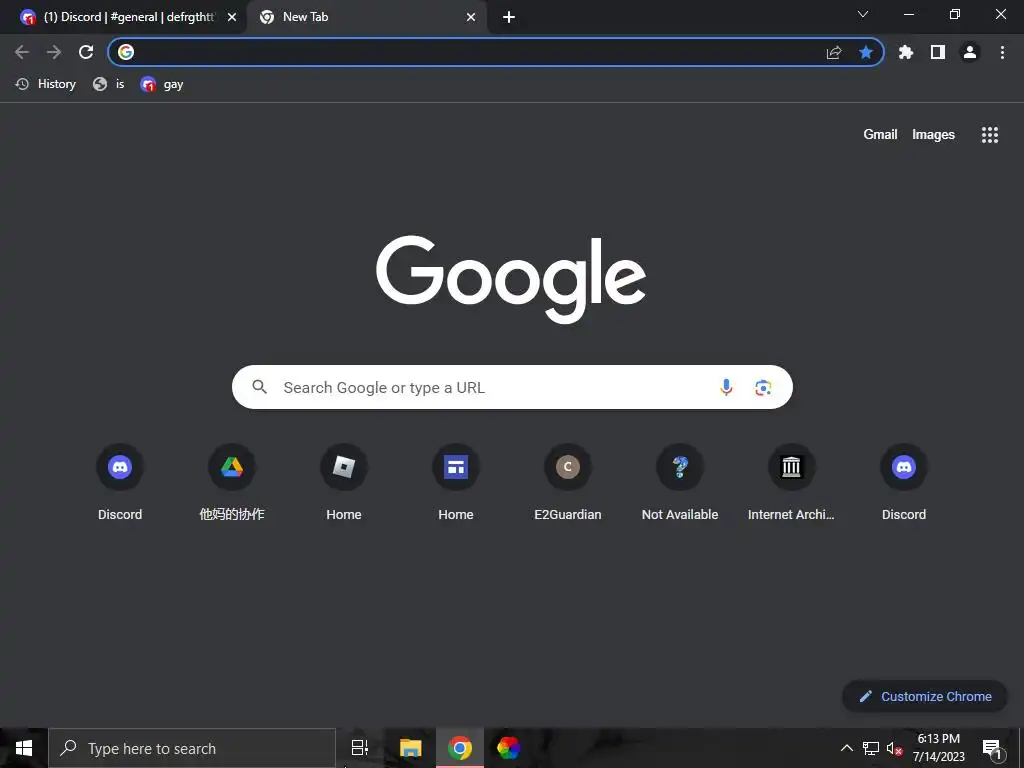
Task: Open the Windows Start menu
Action: pos(24,748)
